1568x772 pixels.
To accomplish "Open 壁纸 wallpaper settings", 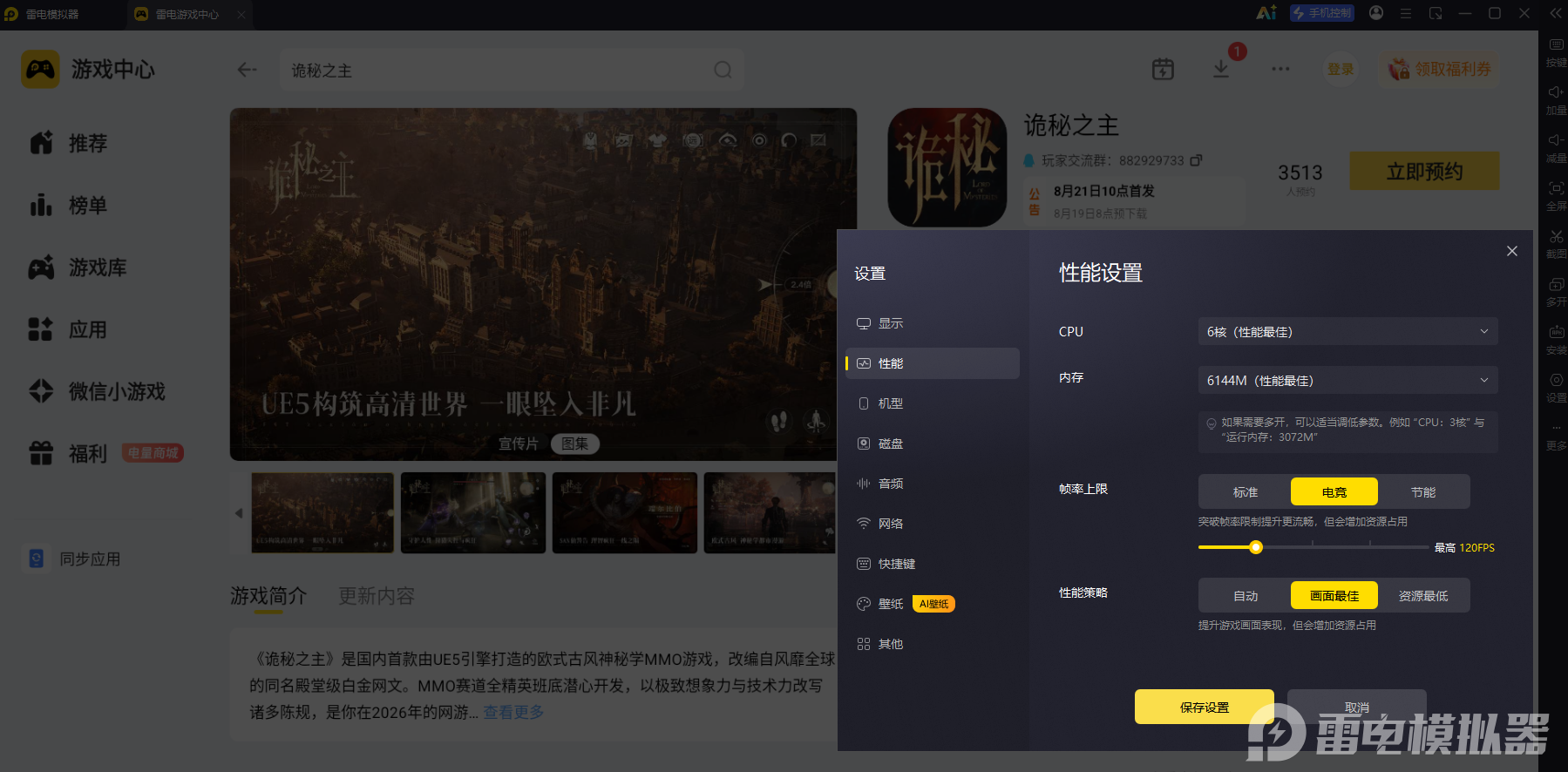I will [933, 604].
